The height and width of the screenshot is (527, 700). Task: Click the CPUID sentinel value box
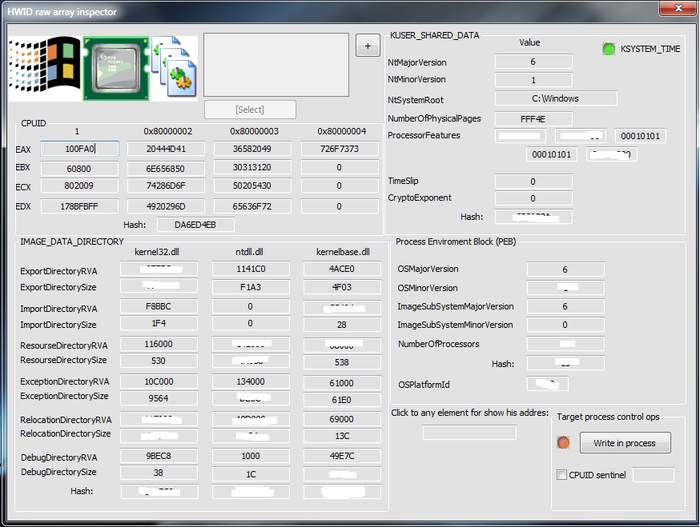[653, 475]
